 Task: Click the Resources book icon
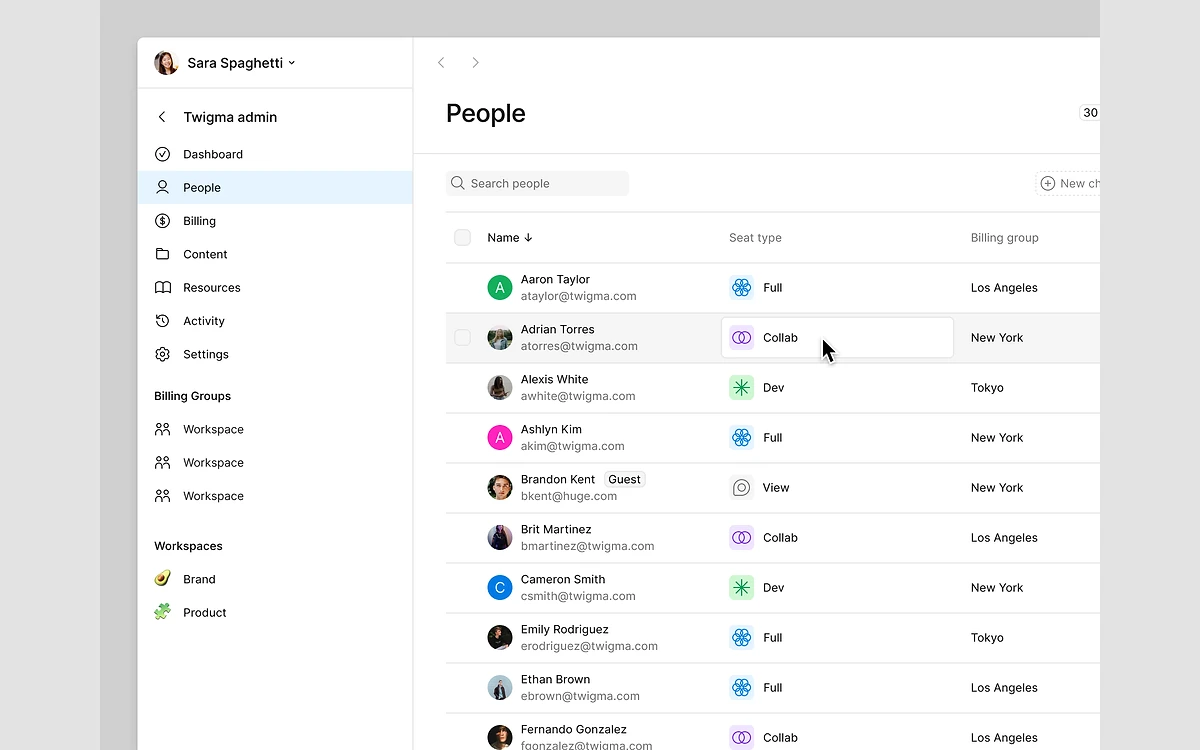[162, 287]
